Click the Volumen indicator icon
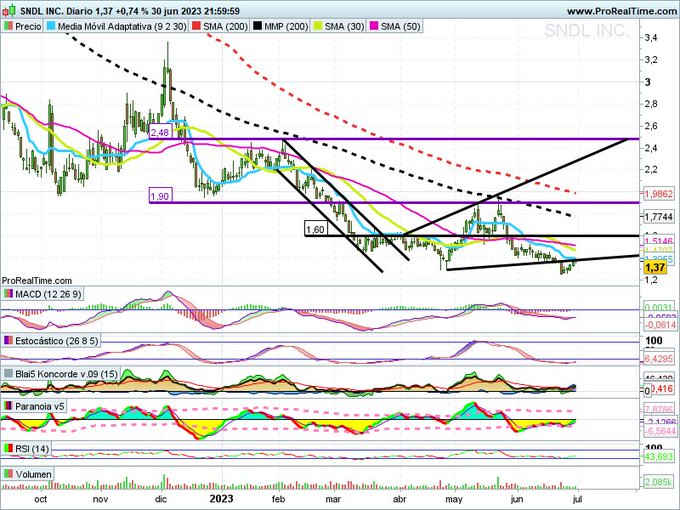Image resolution: width=680 pixels, height=510 pixels. coord(8,474)
